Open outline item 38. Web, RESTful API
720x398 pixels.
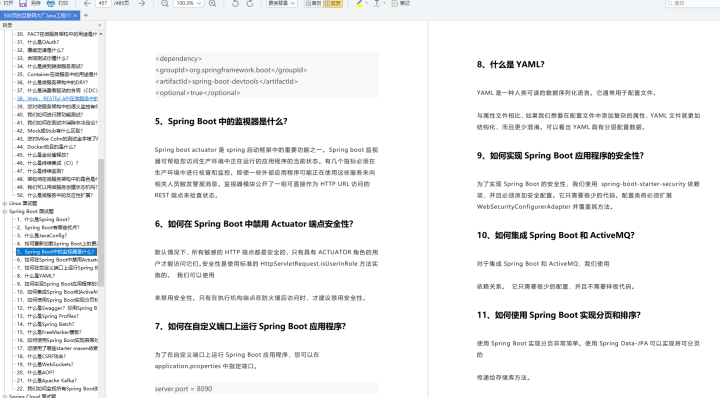point(57,99)
